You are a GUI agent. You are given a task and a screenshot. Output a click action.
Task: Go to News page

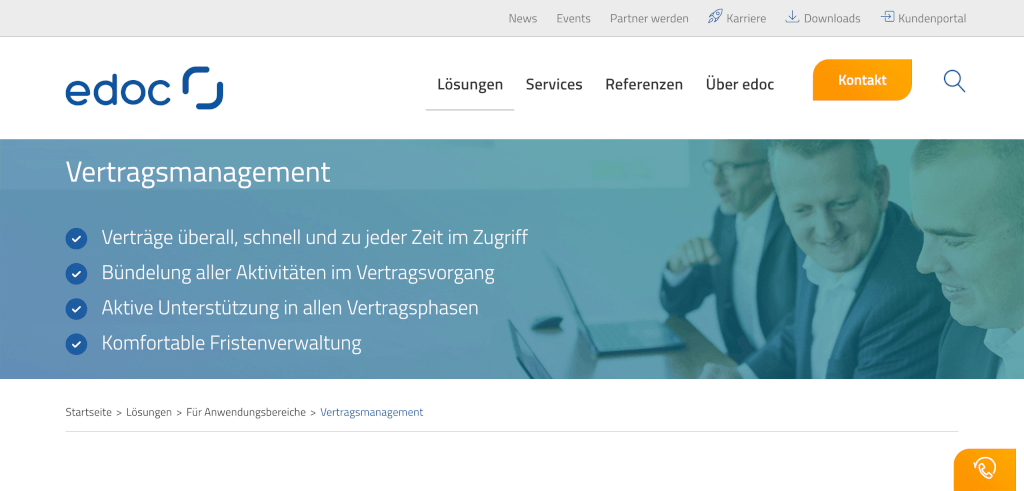pyautogui.click(x=522, y=18)
